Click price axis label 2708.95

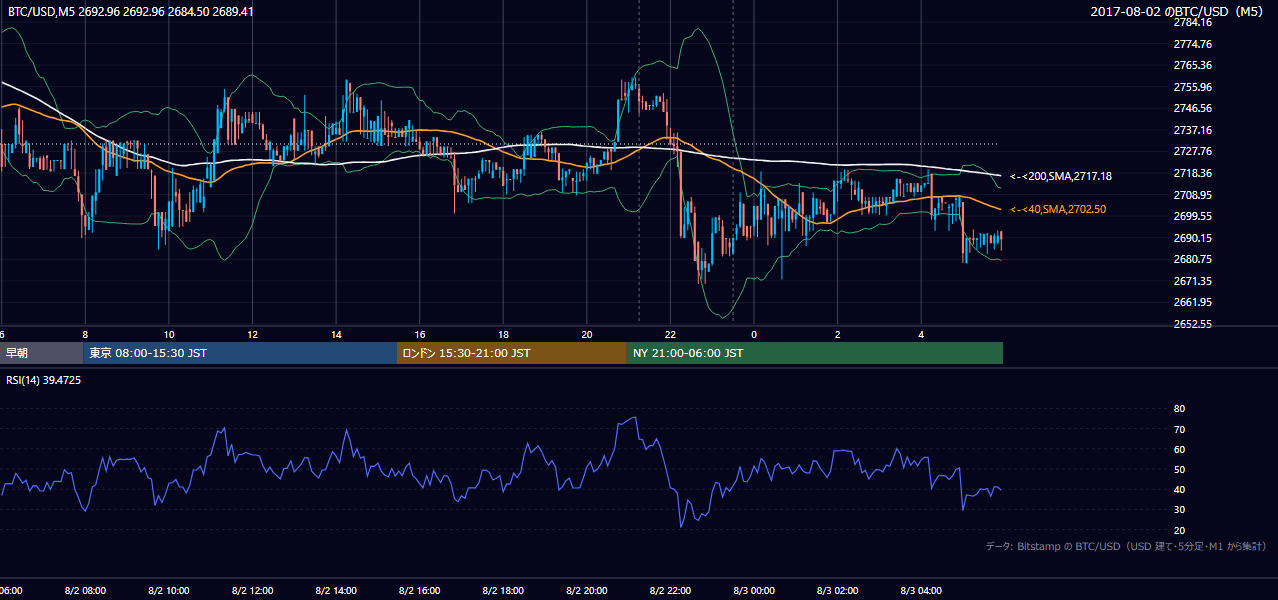click(x=1192, y=195)
